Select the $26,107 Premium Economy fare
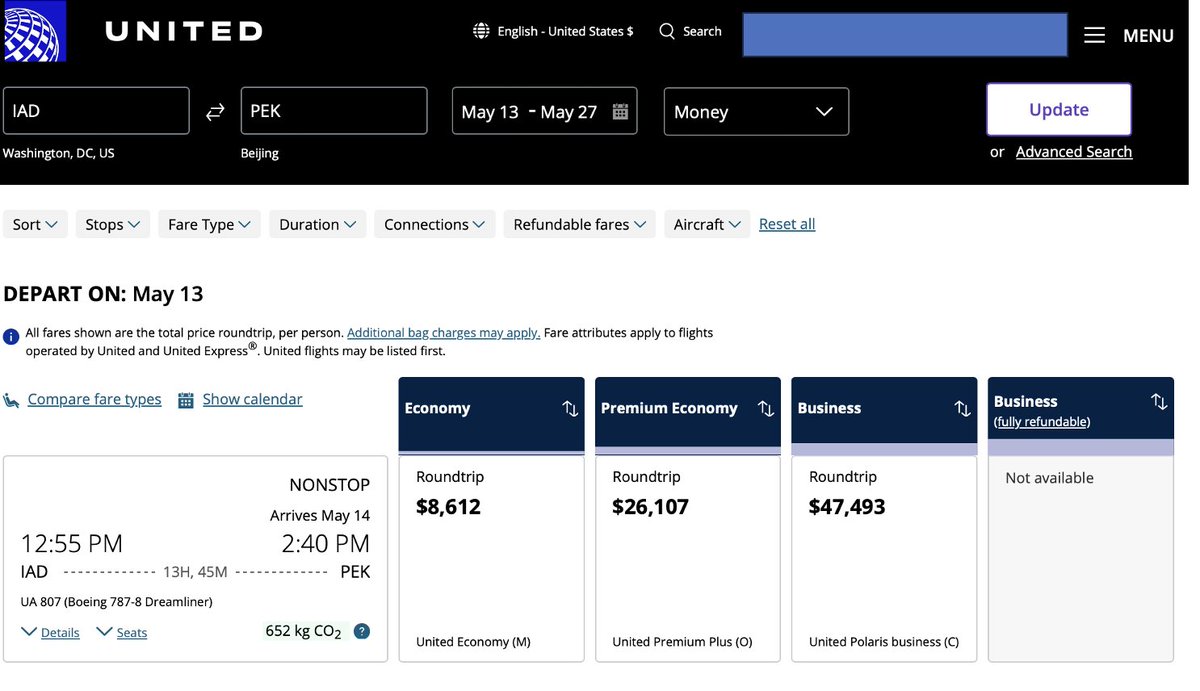The image size is (1200, 691). 688,559
